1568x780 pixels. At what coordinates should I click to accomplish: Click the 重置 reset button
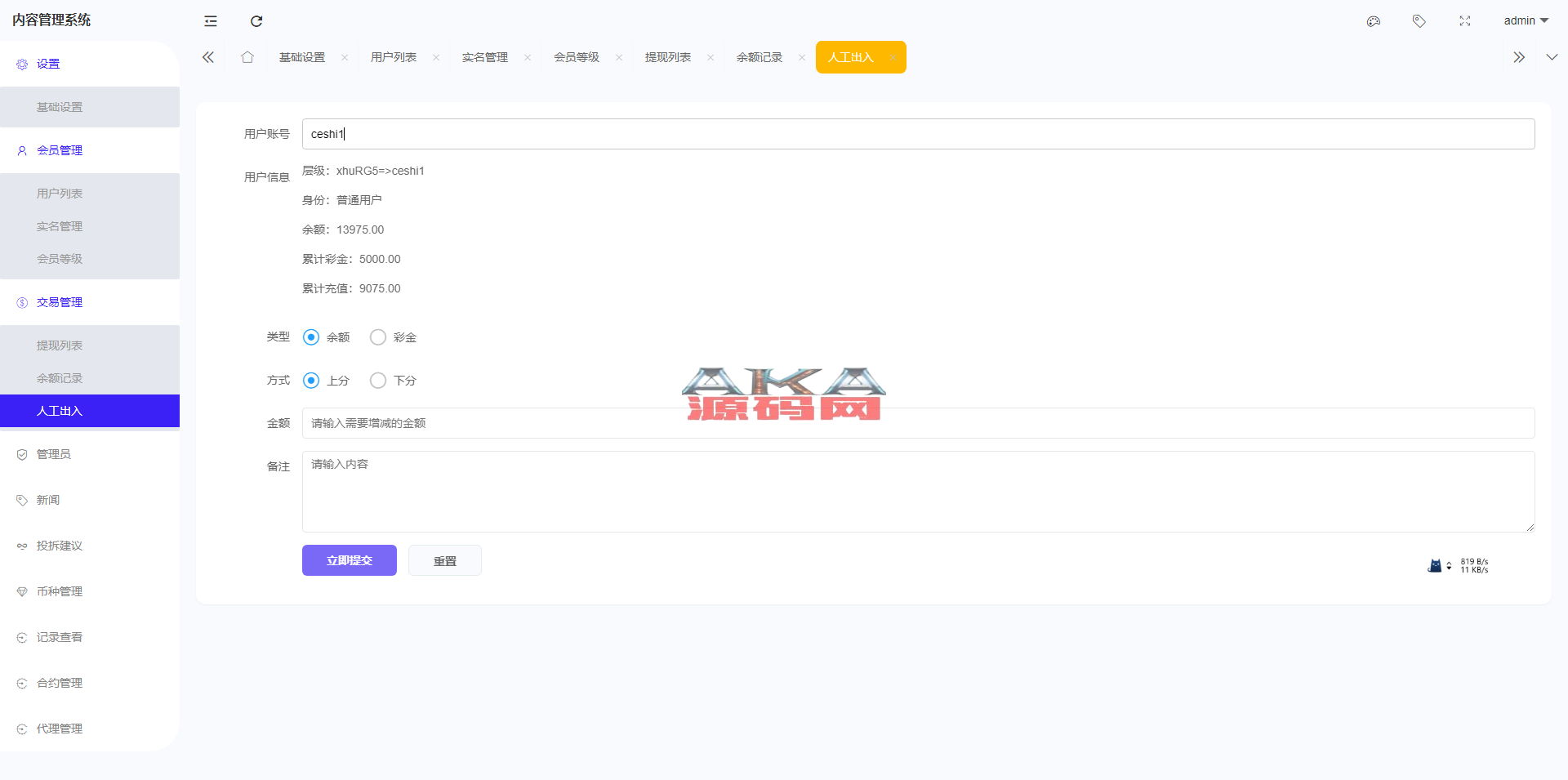point(445,560)
